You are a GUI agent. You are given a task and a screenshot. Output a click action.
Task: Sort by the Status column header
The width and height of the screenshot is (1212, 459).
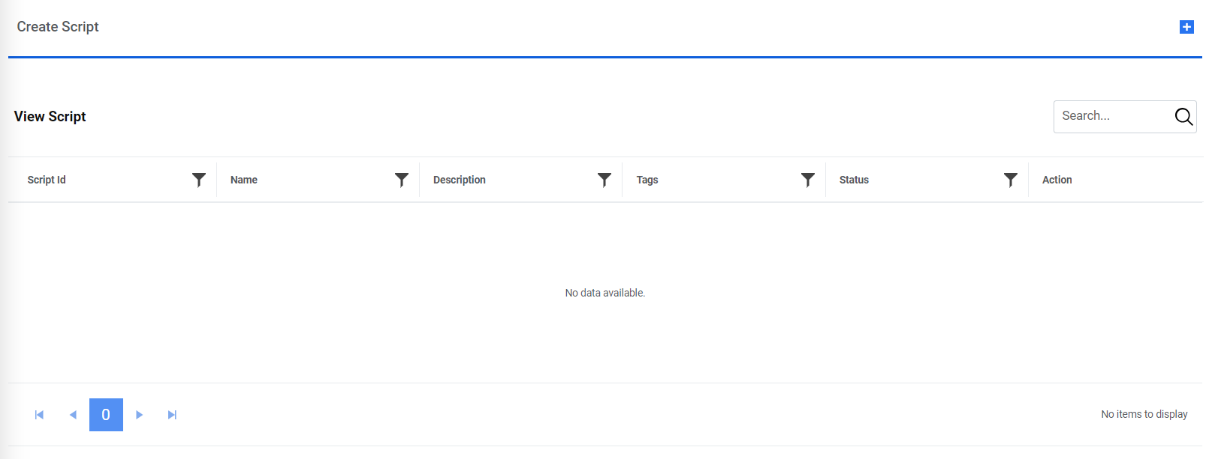854,180
